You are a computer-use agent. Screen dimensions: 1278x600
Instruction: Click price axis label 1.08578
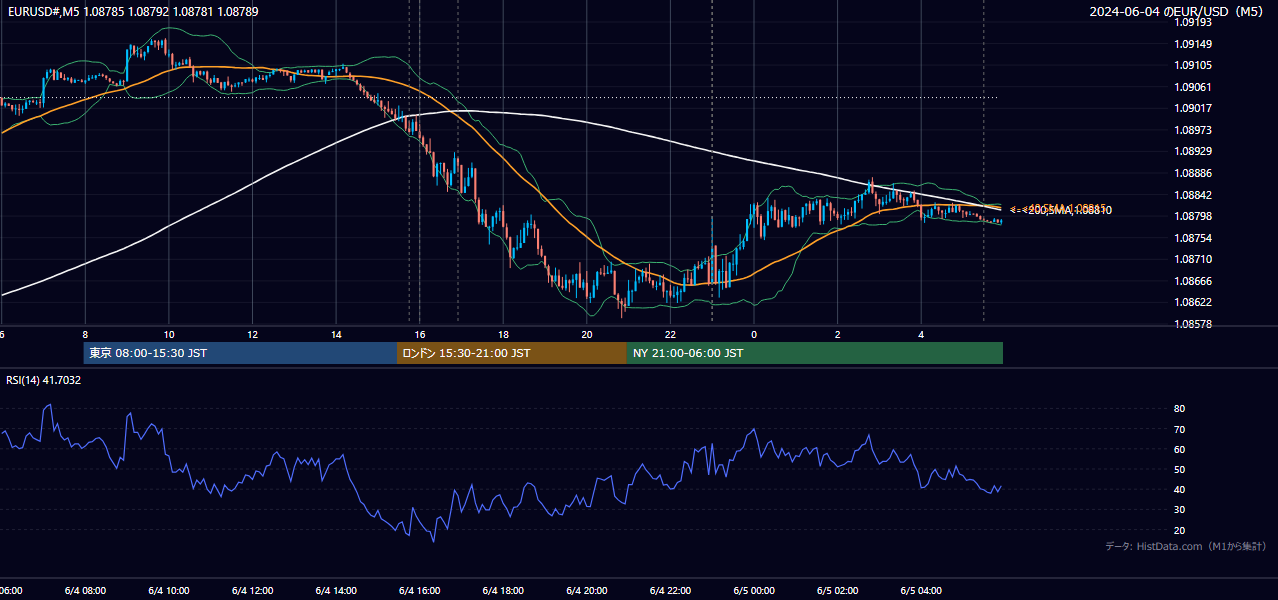point(1193,324)
